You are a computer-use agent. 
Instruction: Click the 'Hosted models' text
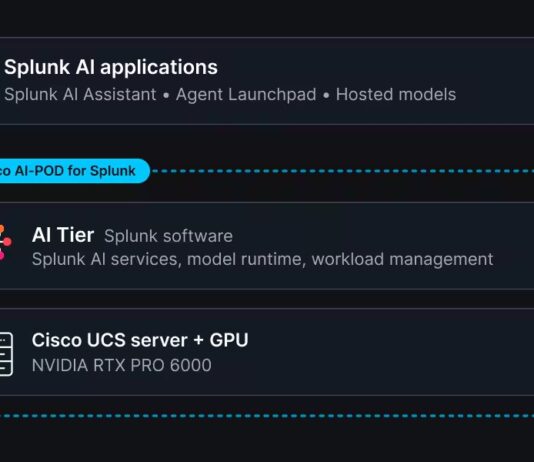396,94
